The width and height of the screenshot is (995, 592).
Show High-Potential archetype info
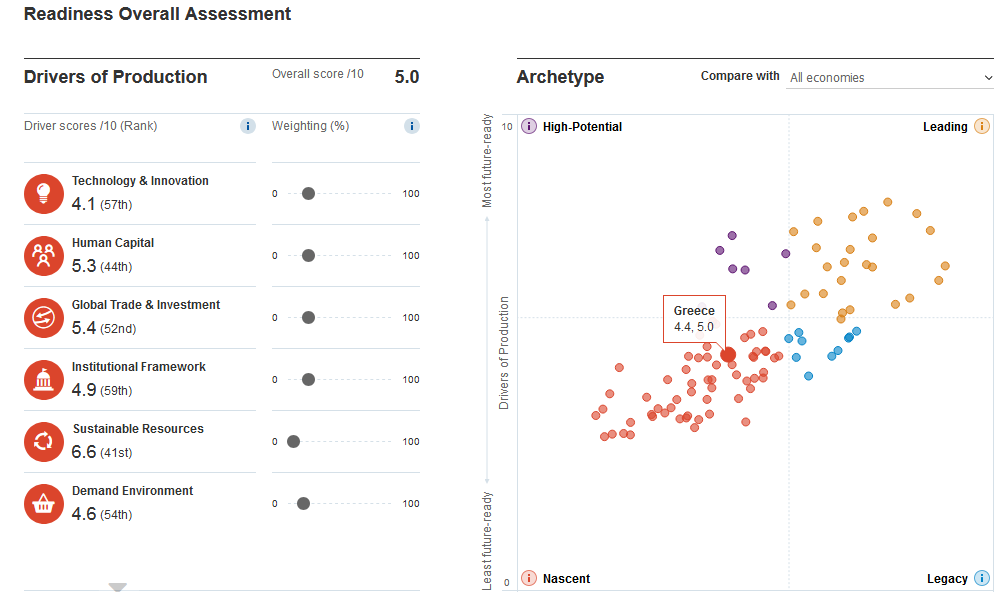[x=529, y=126]
